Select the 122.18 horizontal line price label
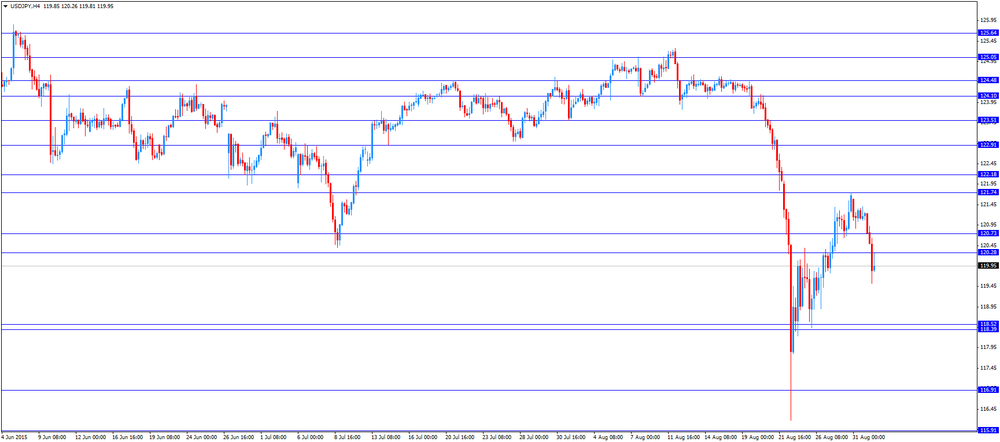Image resolution: width=1000 pixels, height=442 pixels. [987, 175]
